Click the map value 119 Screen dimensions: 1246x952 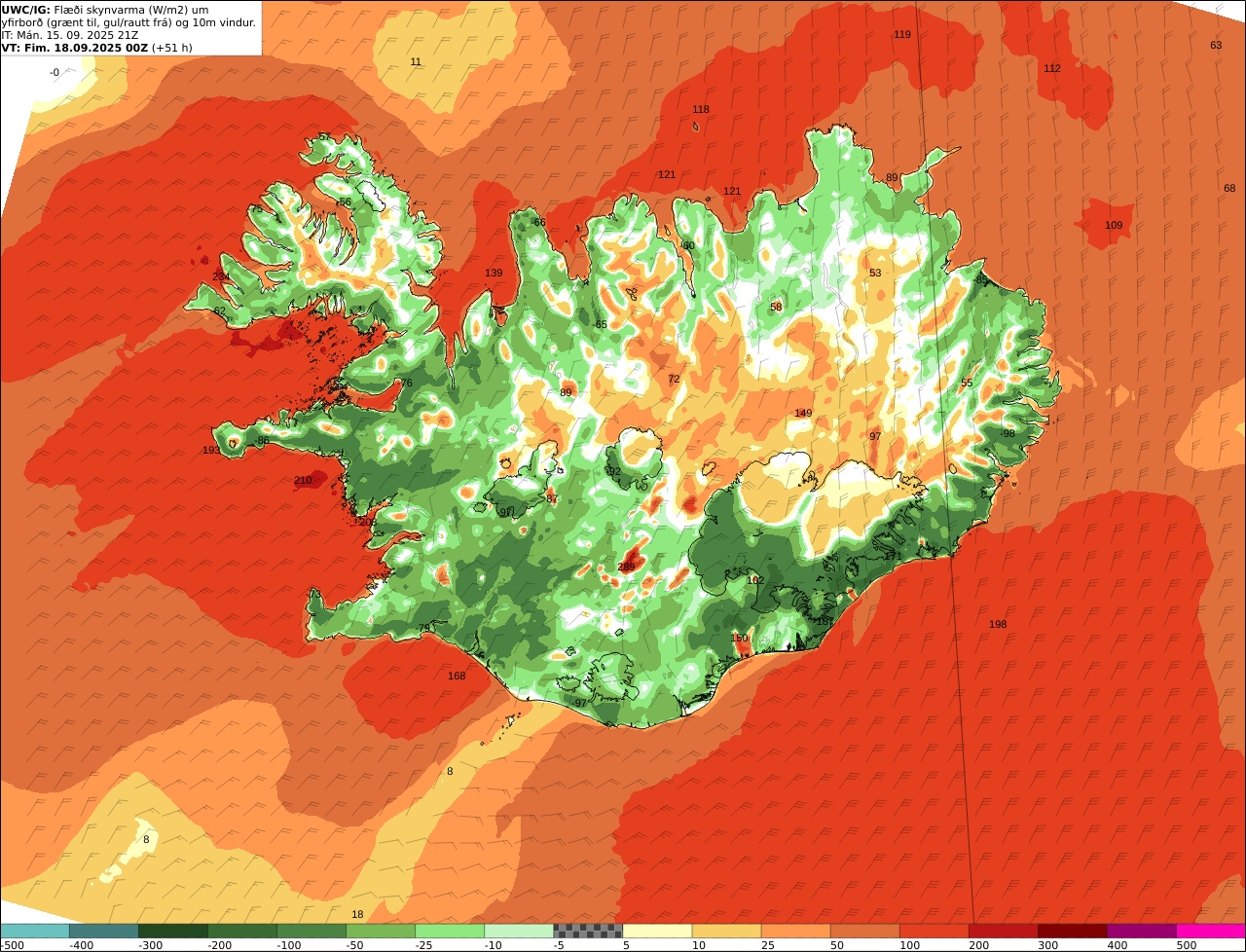click(902, 34)
